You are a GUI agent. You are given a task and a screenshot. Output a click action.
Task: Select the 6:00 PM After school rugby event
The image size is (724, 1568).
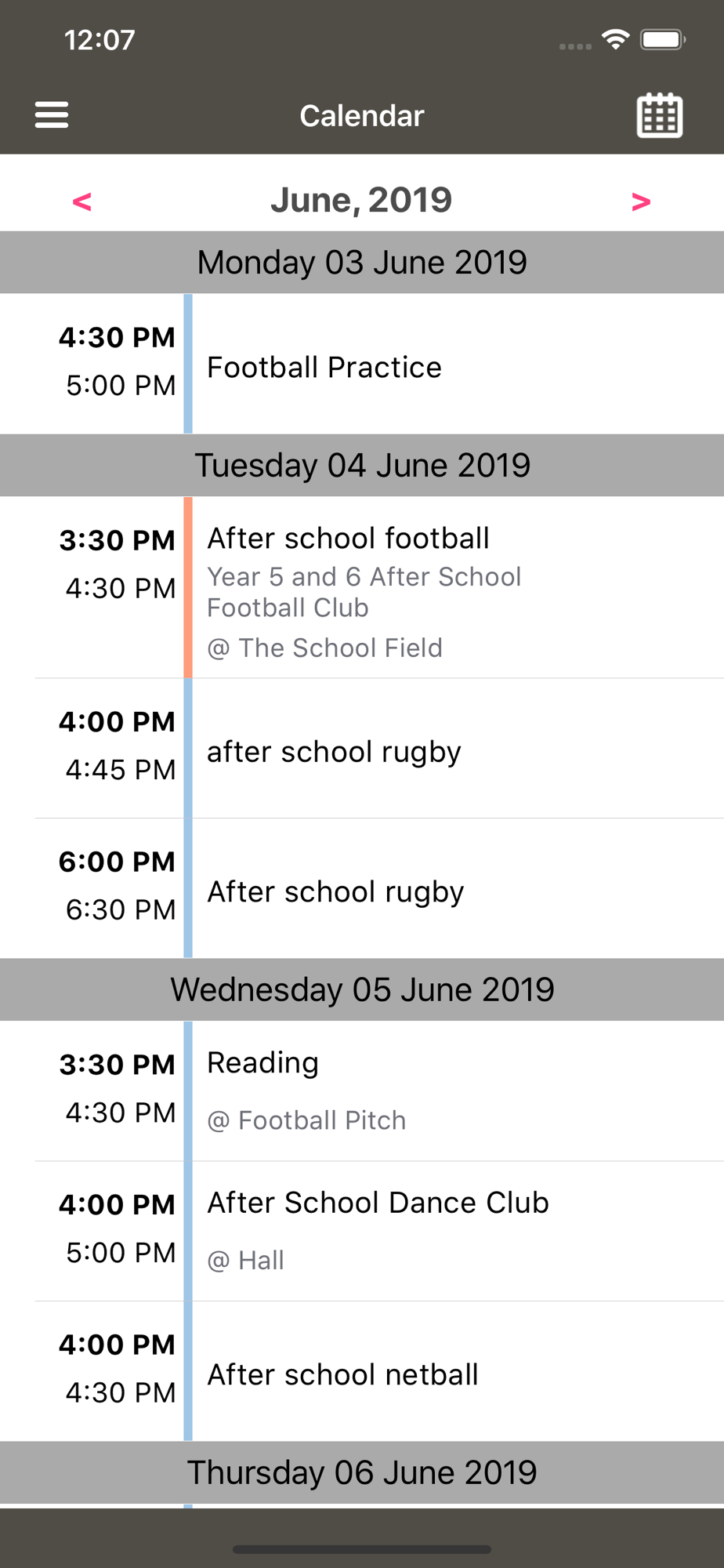335,891
